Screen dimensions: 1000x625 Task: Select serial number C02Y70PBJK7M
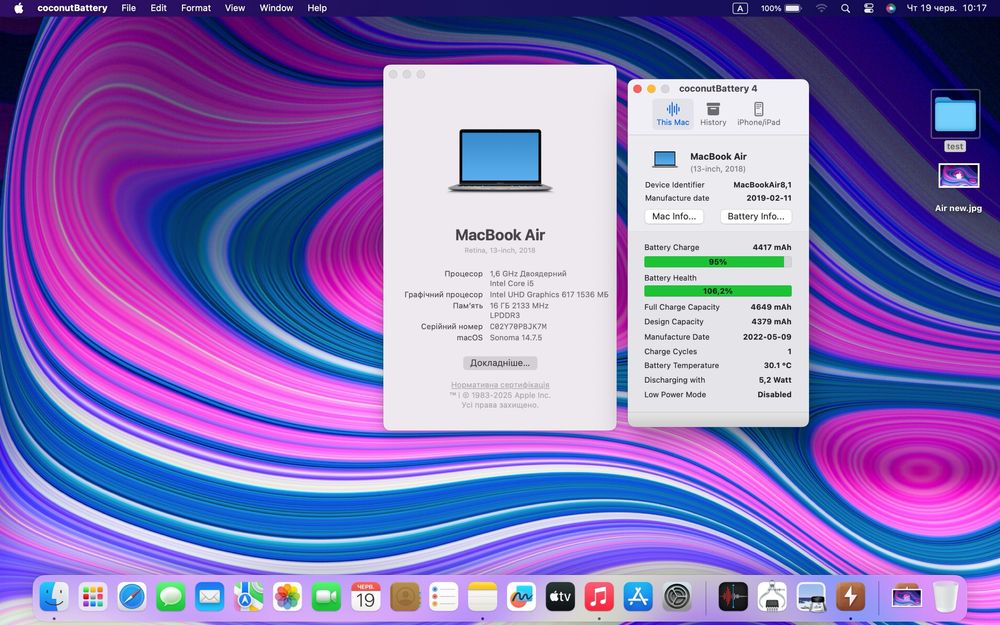point(518,327)
